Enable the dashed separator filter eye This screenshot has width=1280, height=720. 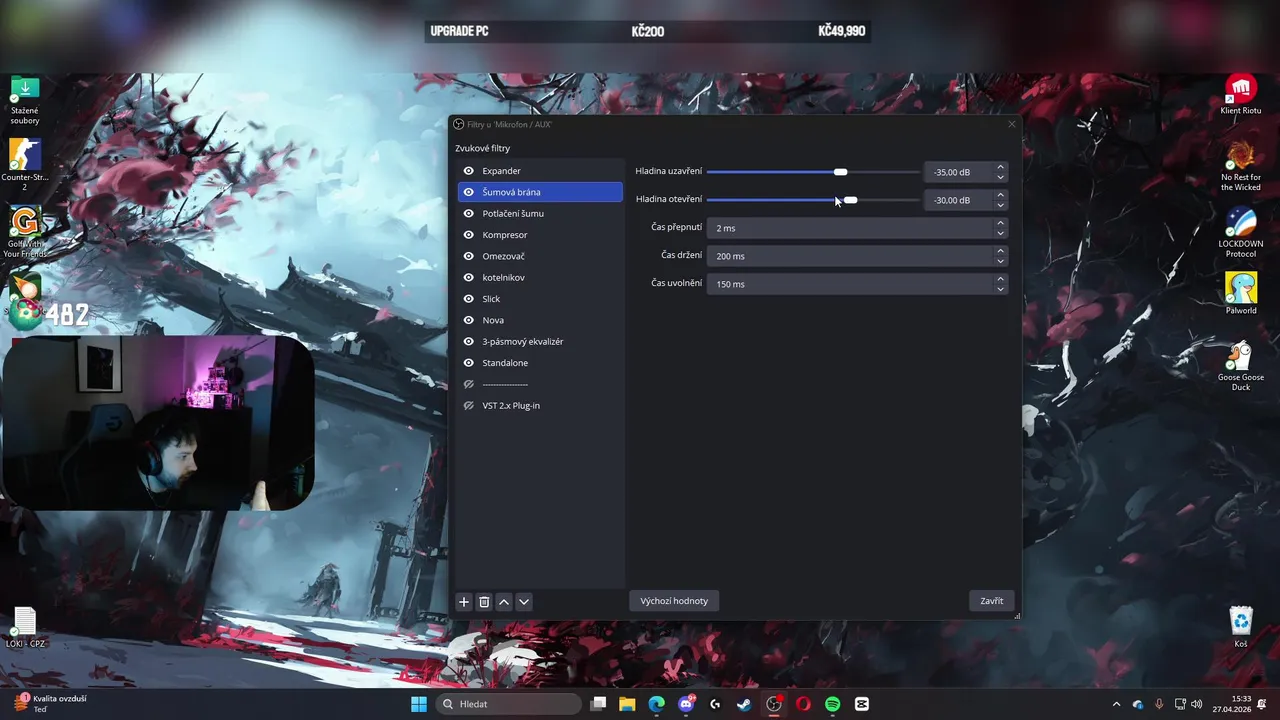468,384
